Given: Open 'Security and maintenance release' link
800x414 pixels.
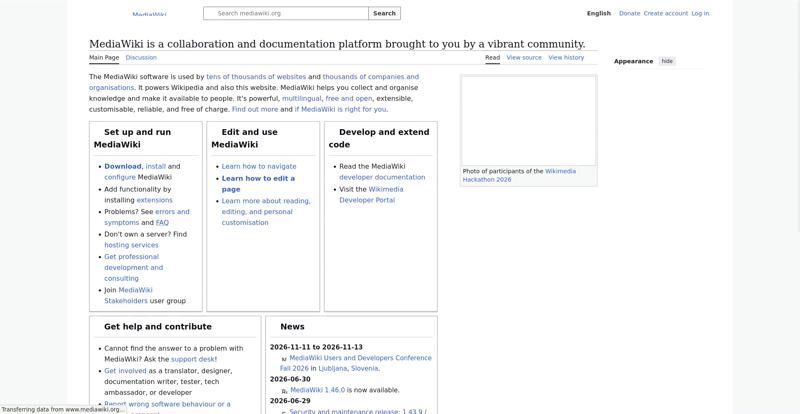Looking at the screenshot, I should point(358,411).
